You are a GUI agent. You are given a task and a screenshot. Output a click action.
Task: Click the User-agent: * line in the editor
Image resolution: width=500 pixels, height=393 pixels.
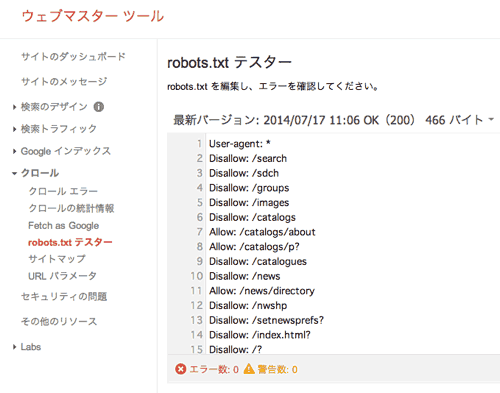pyautogui.click(x=240, y=144)
